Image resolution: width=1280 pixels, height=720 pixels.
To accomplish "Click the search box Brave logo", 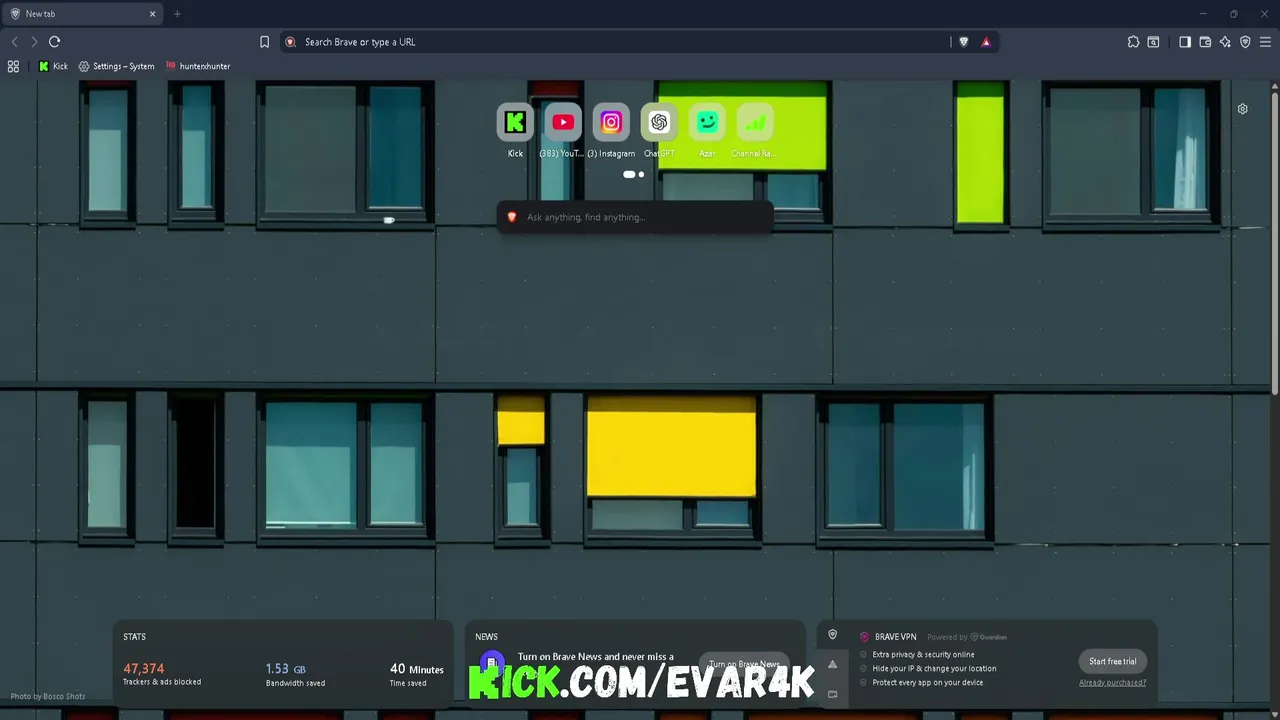I will coord(512,217).
